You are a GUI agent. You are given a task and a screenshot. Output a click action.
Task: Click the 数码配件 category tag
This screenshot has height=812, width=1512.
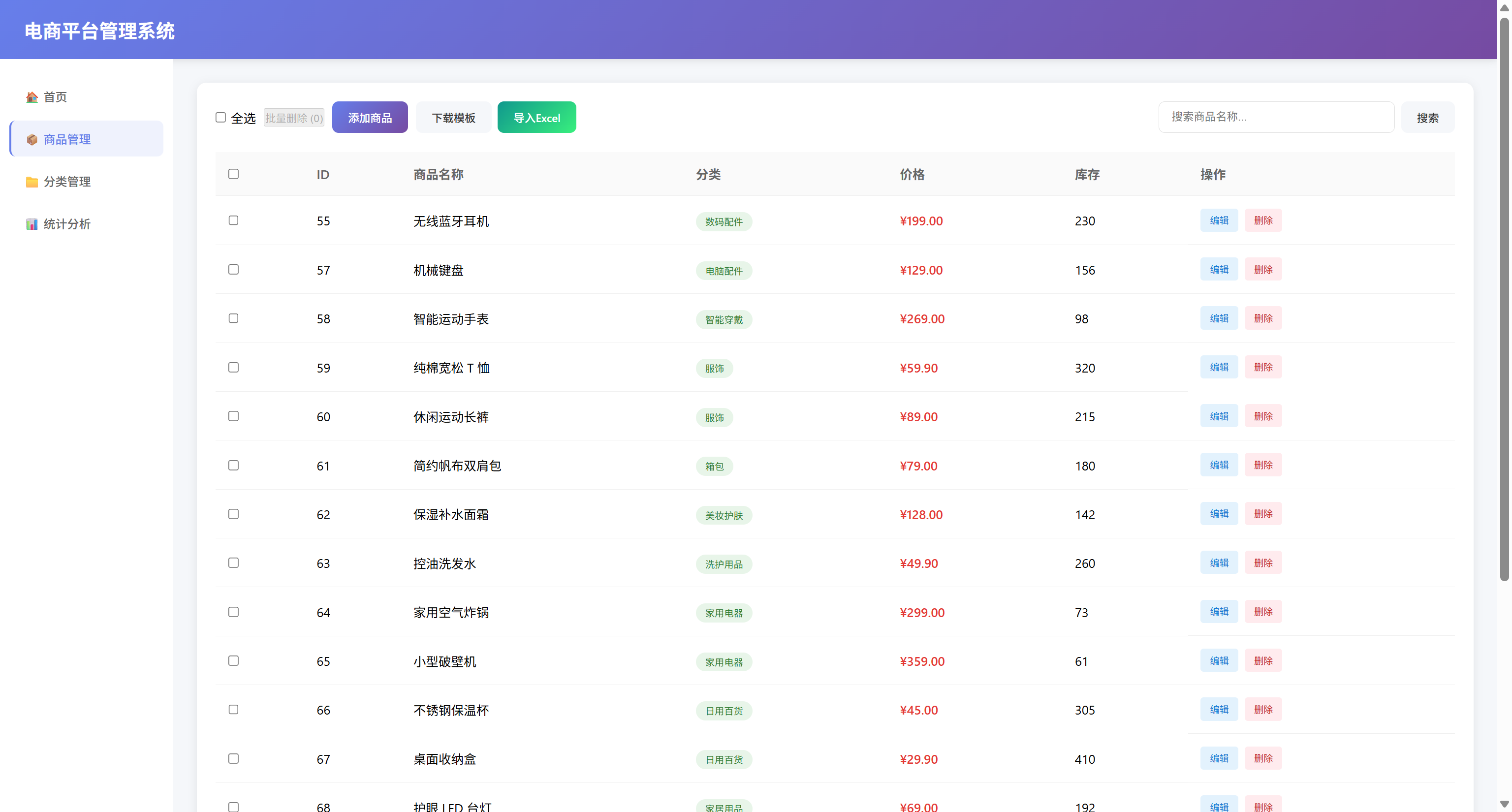(x=724, y=222)
